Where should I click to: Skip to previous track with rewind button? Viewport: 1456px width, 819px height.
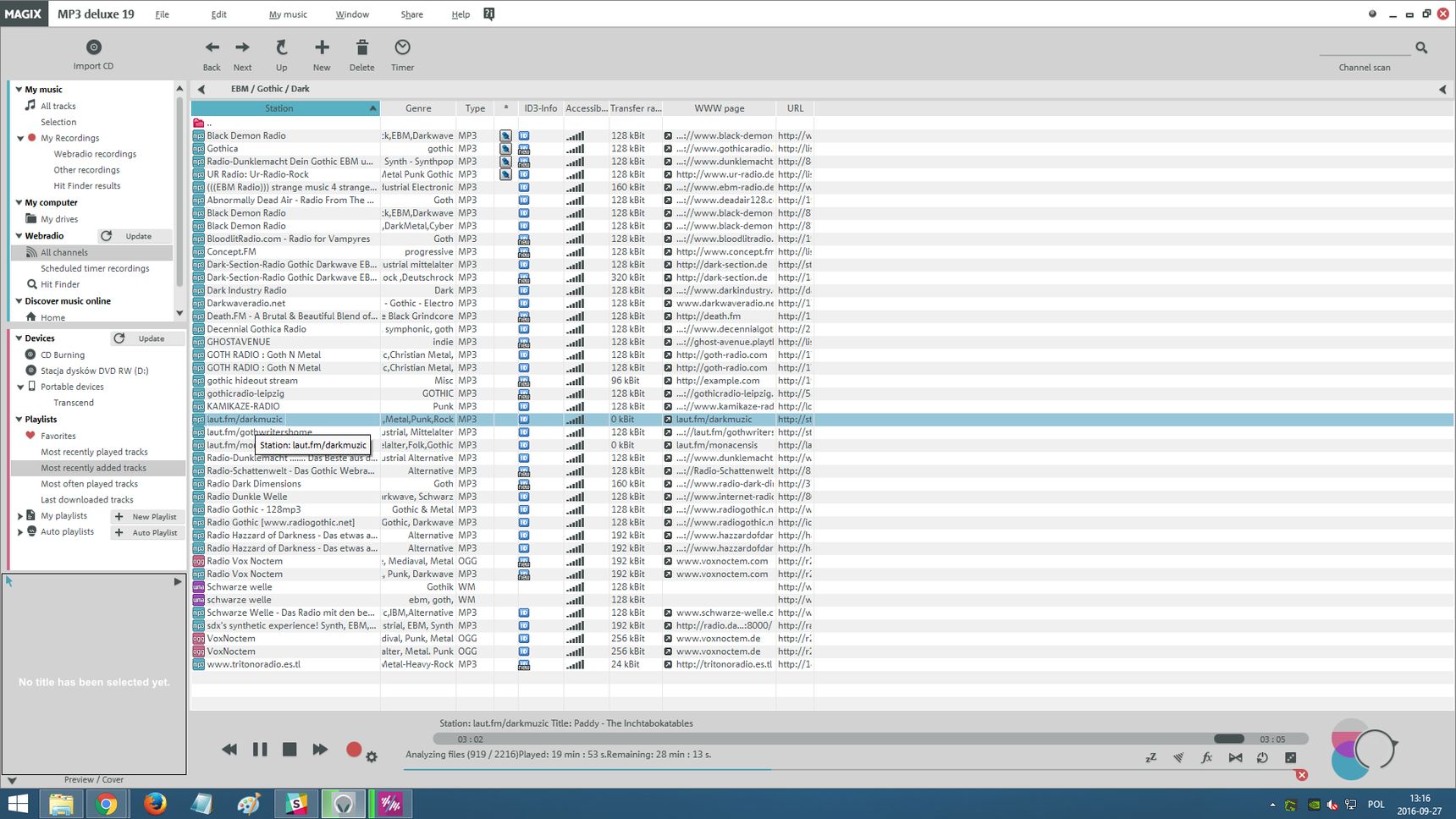point(229,750)
